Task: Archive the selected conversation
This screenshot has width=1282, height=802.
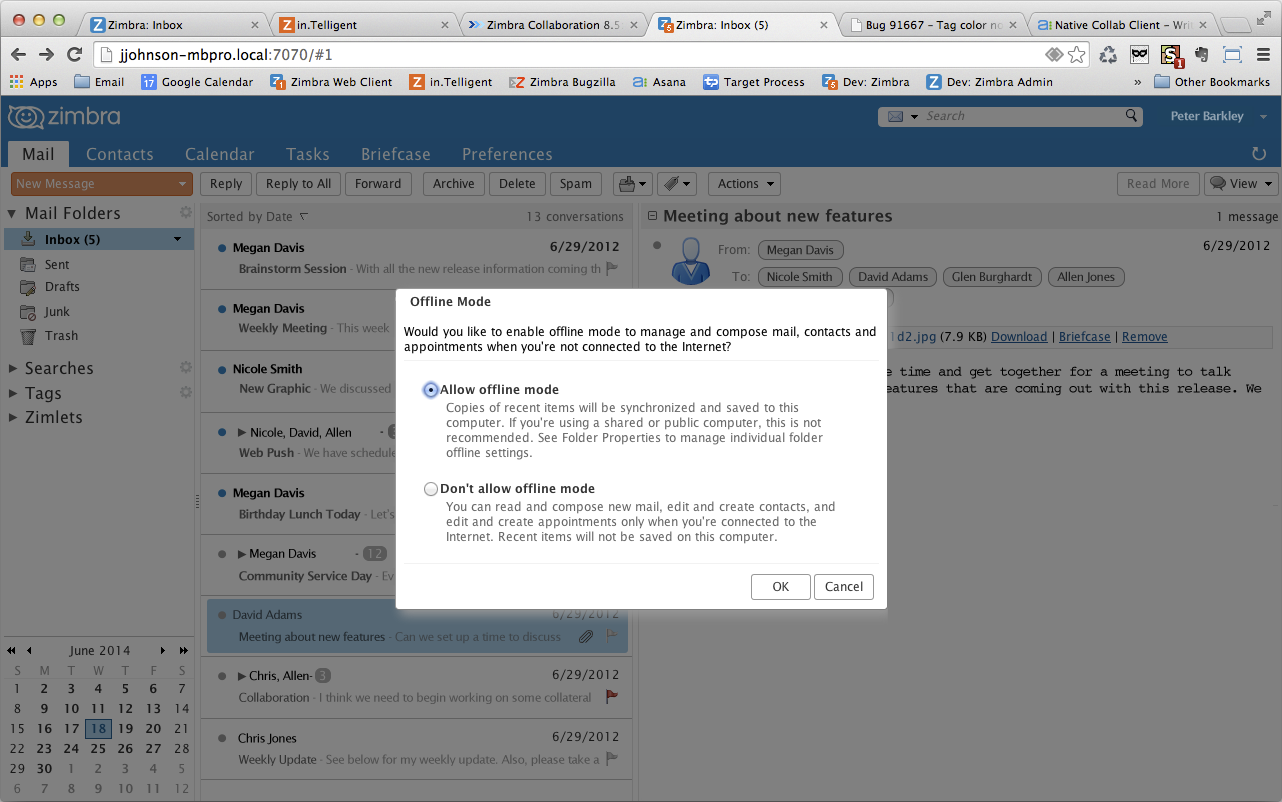Action: tap(453, 184)
